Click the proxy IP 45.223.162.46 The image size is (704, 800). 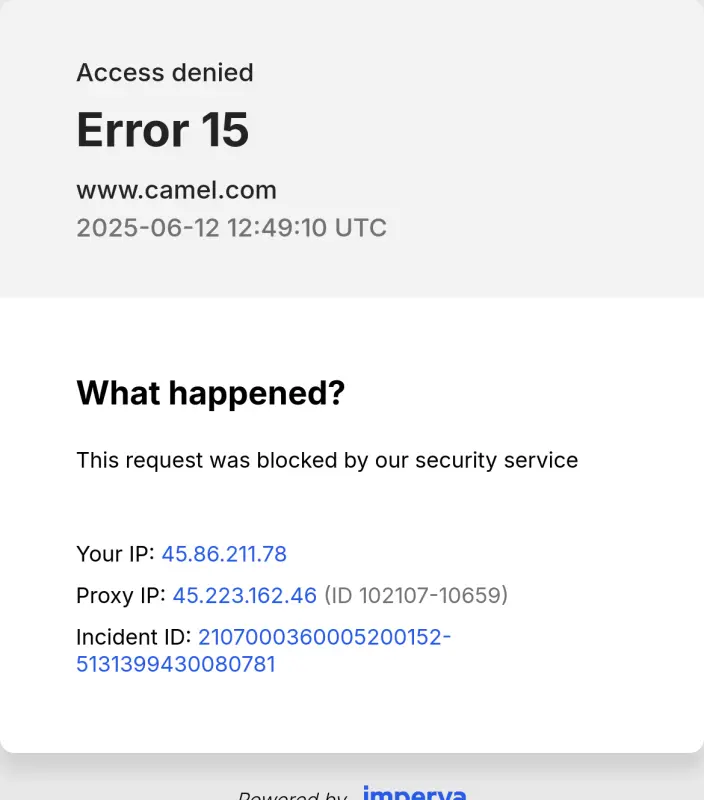pyautogui.click(x=244, y=595)
